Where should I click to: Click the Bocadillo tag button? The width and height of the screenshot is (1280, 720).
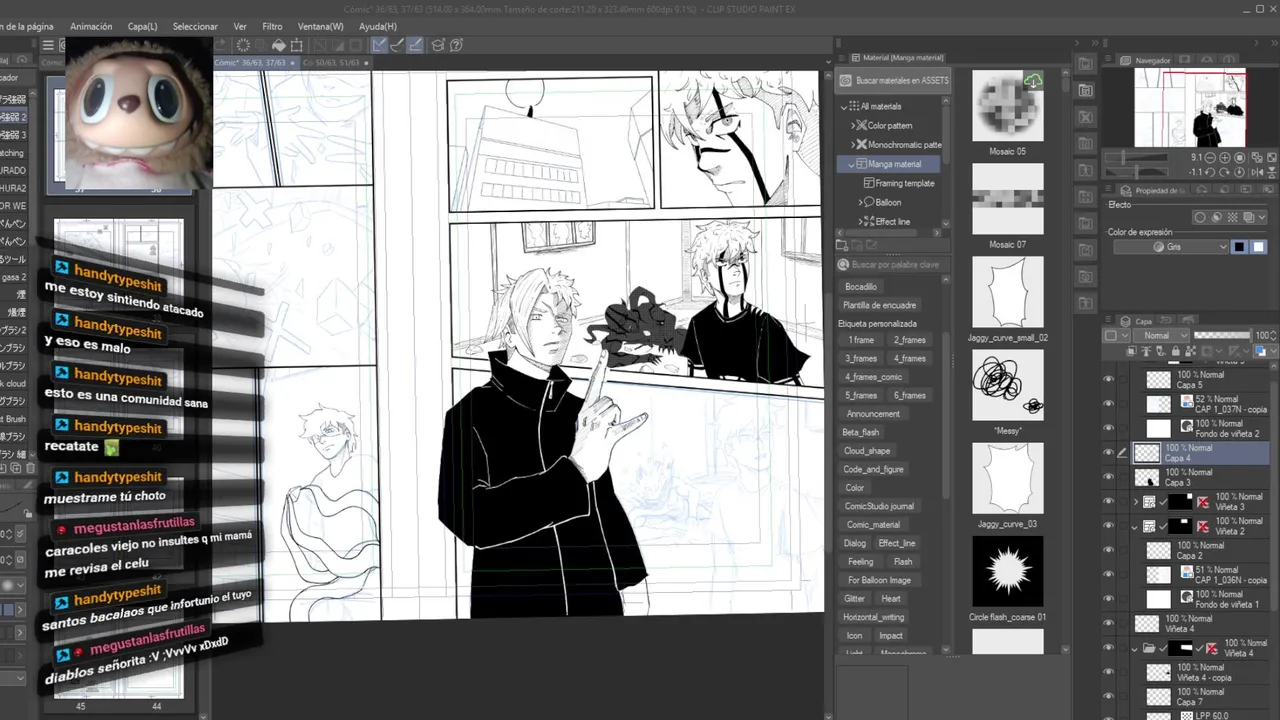860,287
